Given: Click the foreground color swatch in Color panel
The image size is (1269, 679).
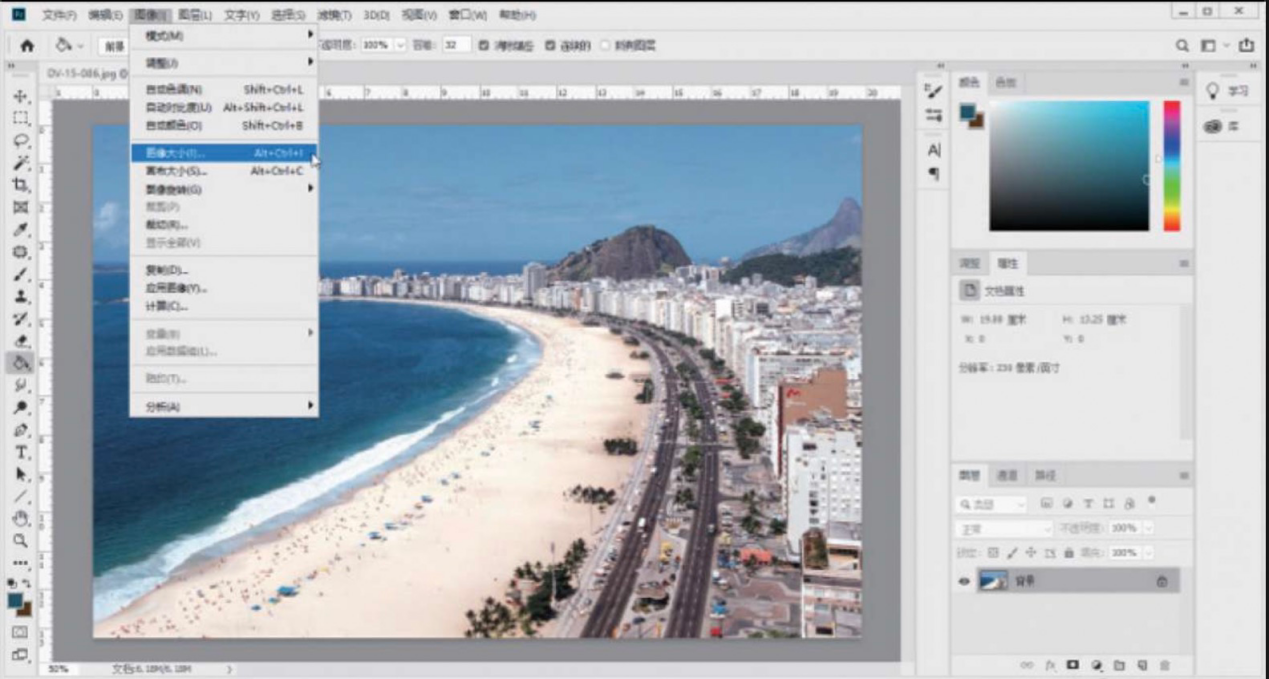Looking at the screenshot, I should (968, 113).
